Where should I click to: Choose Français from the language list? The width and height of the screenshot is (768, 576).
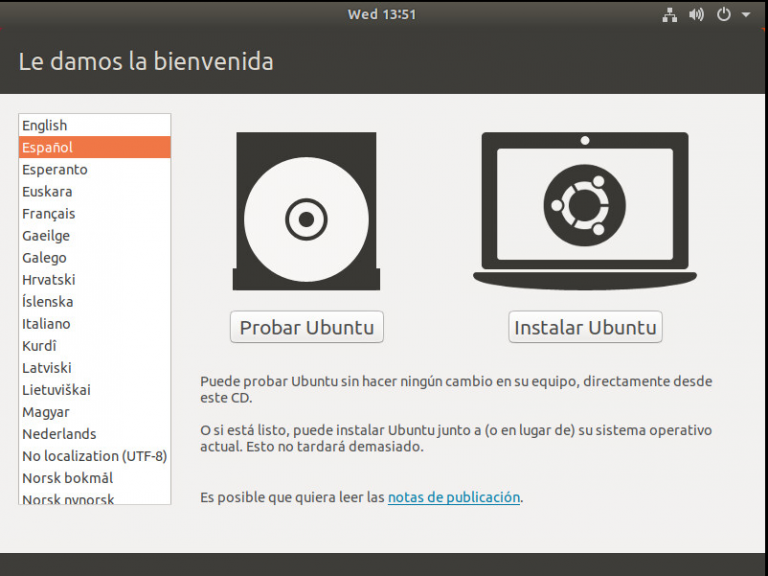tap(49, 213)
